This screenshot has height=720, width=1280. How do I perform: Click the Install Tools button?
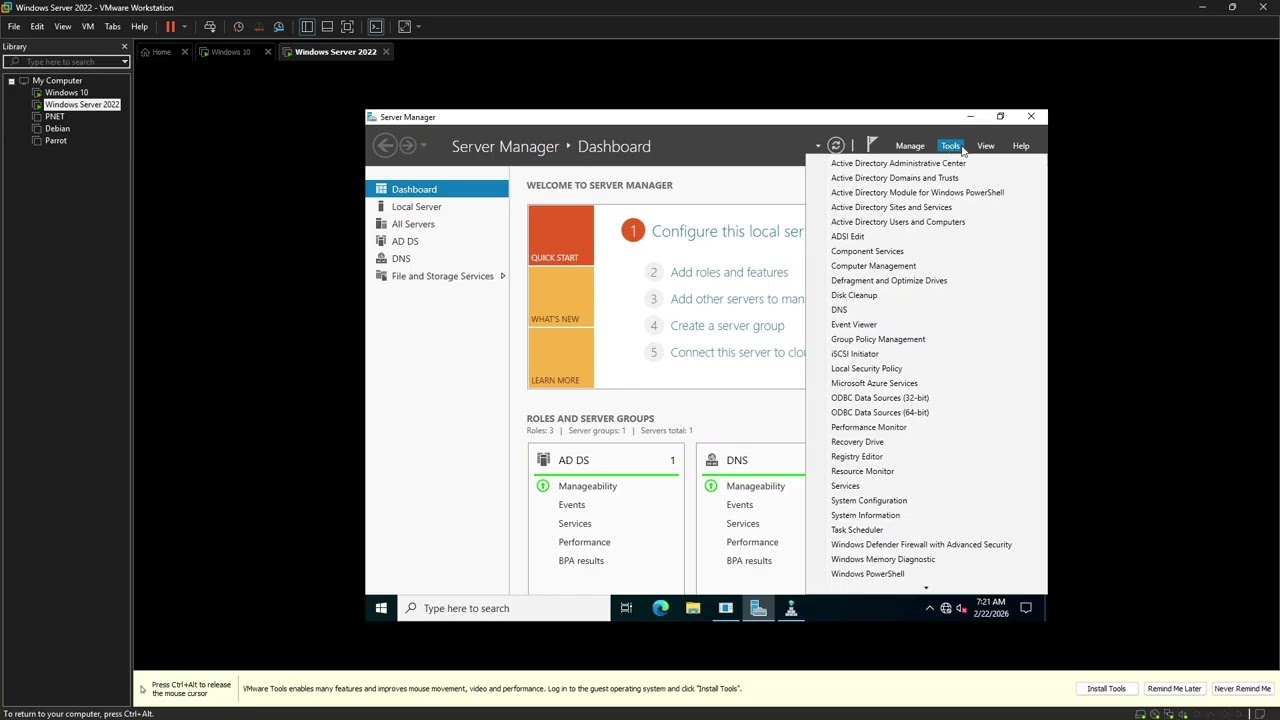tap(1106, 689)
